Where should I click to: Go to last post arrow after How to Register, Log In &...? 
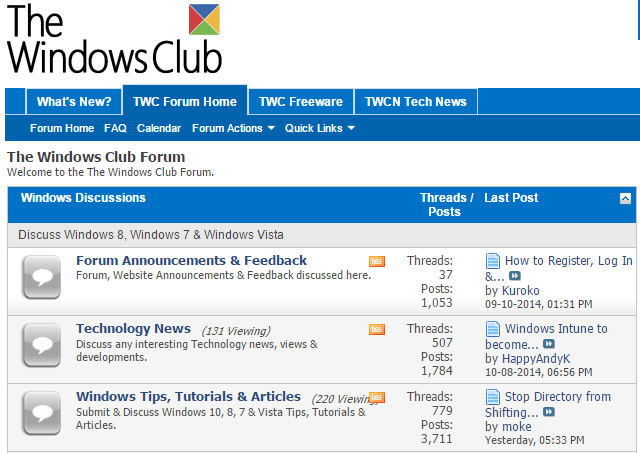coord(515,276)
